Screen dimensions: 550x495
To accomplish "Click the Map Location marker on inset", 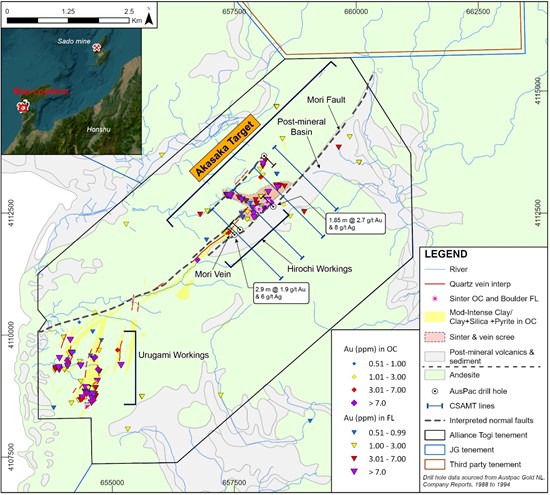I will pos(23,106).
